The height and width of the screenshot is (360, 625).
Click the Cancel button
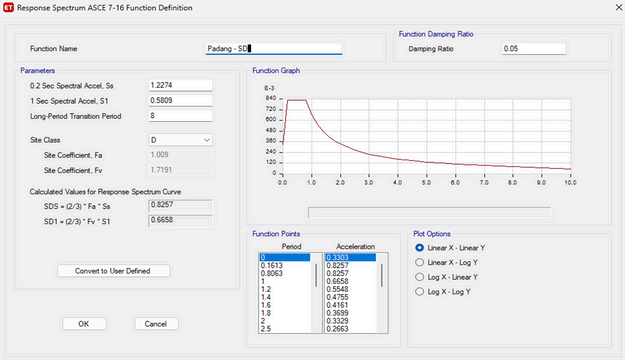click(156, 324)
